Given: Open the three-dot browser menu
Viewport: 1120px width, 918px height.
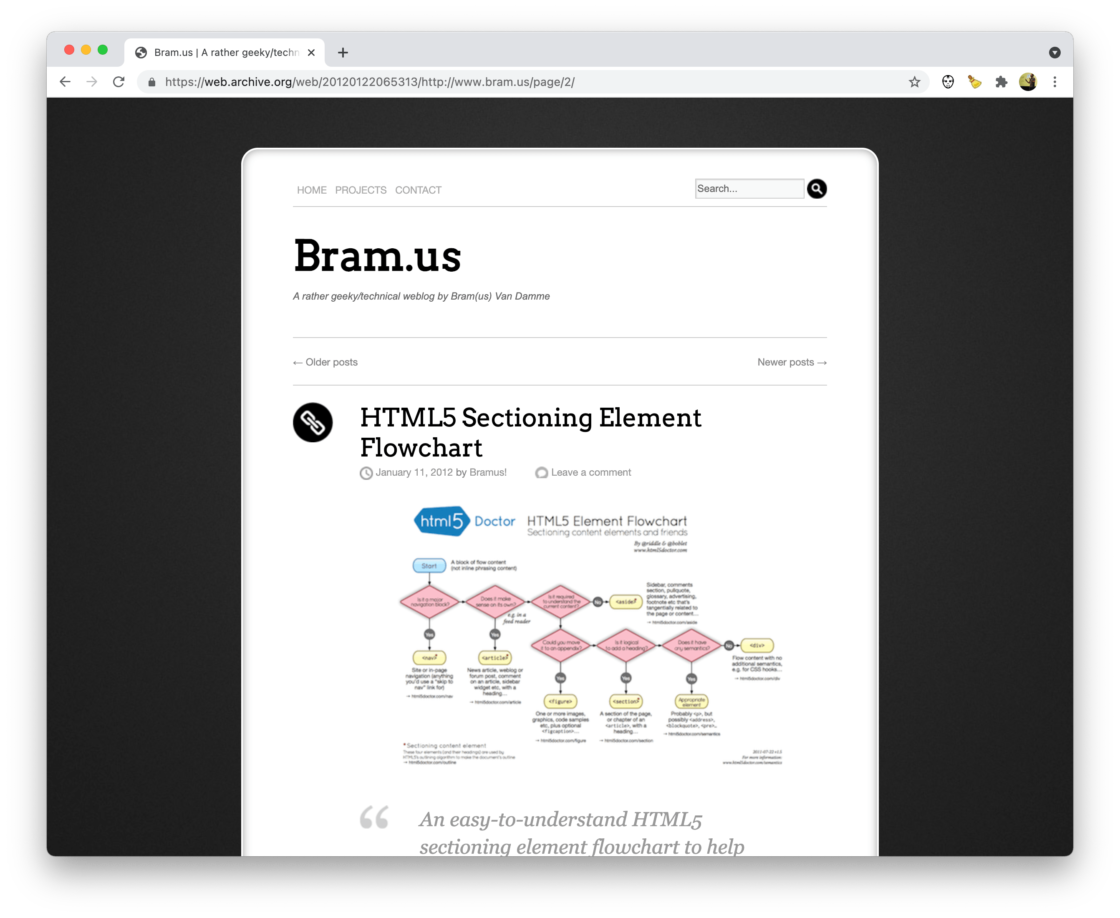Looking at the screenshot, I should point(1055,81).
